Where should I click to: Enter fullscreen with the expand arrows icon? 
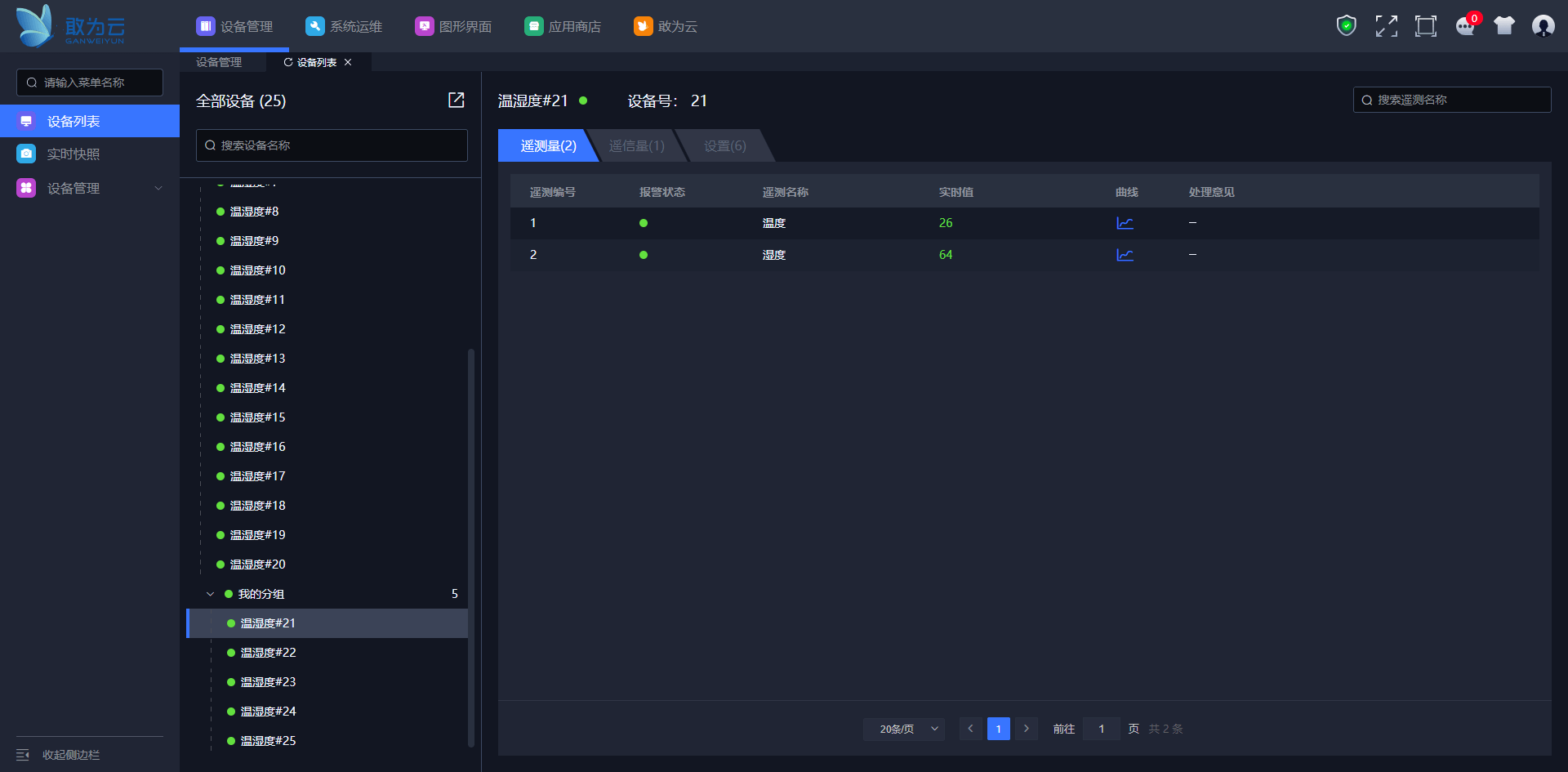pos(1386,26)
